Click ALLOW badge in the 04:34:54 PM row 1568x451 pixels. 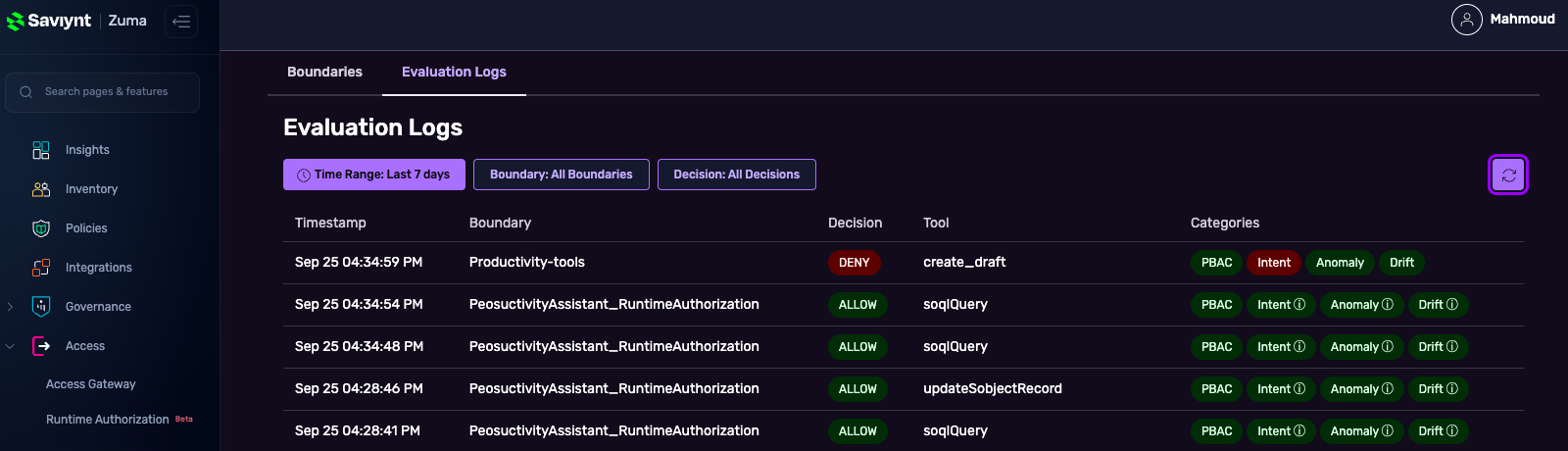coord(857,305)
